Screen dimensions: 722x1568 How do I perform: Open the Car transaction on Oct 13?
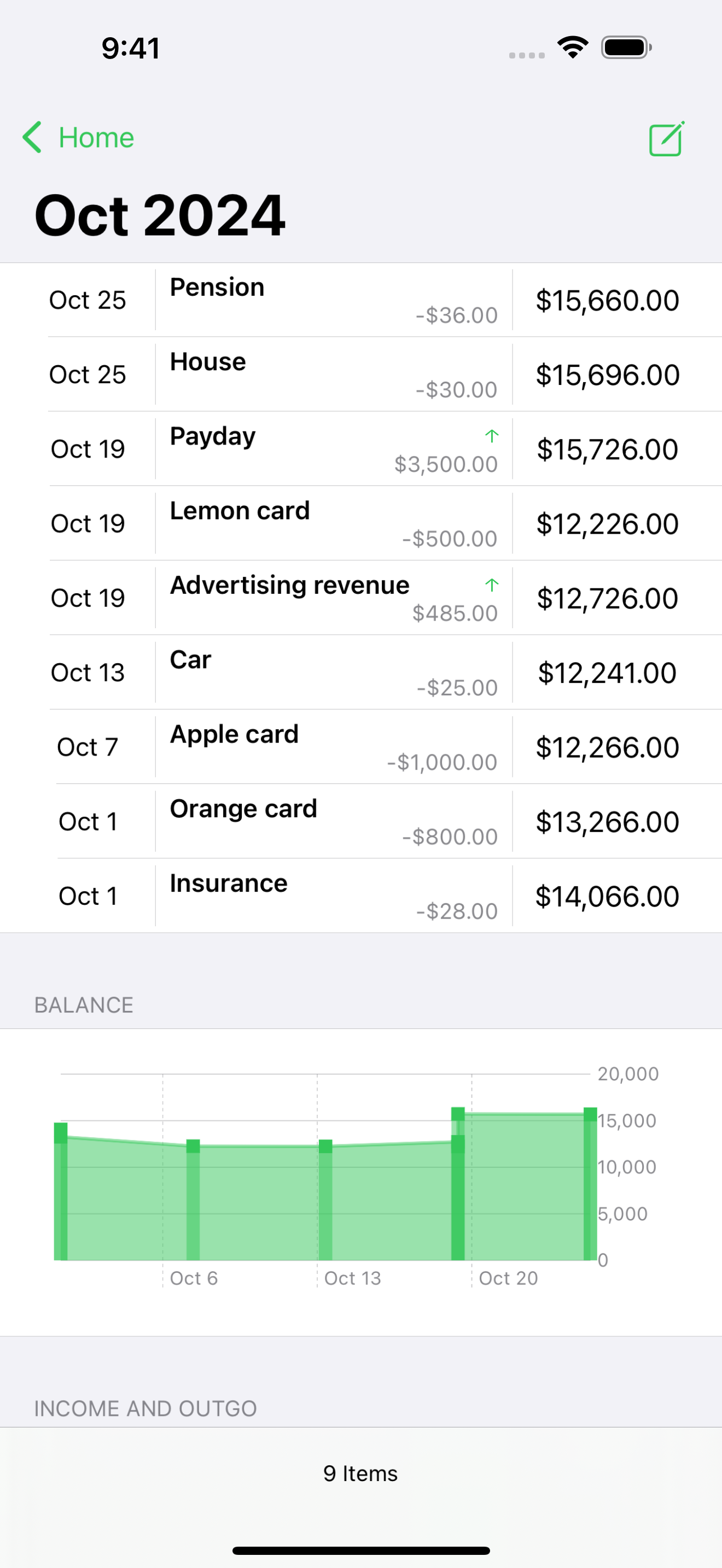(333, 672)
